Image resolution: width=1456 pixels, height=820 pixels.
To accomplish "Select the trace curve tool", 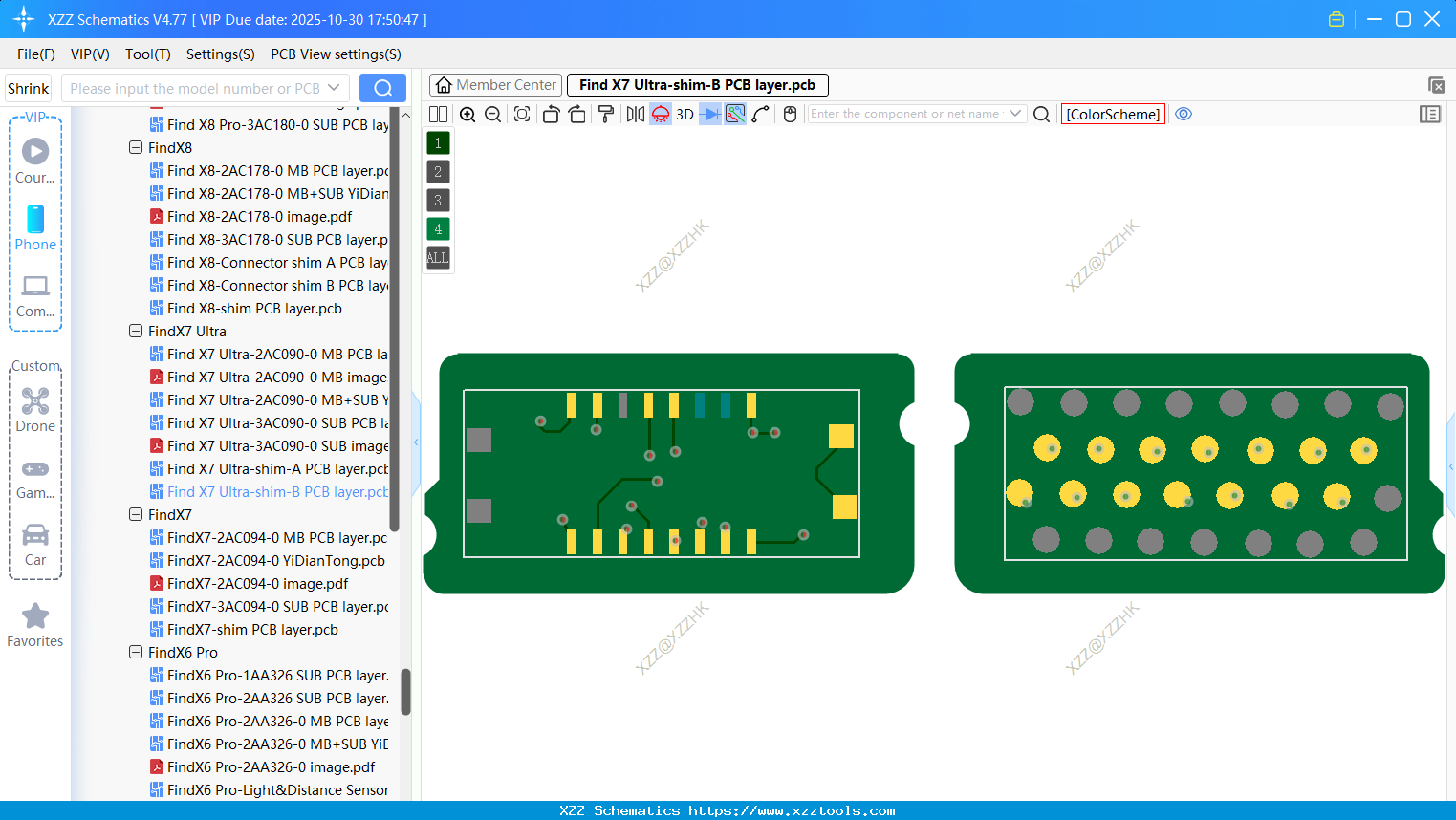I will click(761, 114).
